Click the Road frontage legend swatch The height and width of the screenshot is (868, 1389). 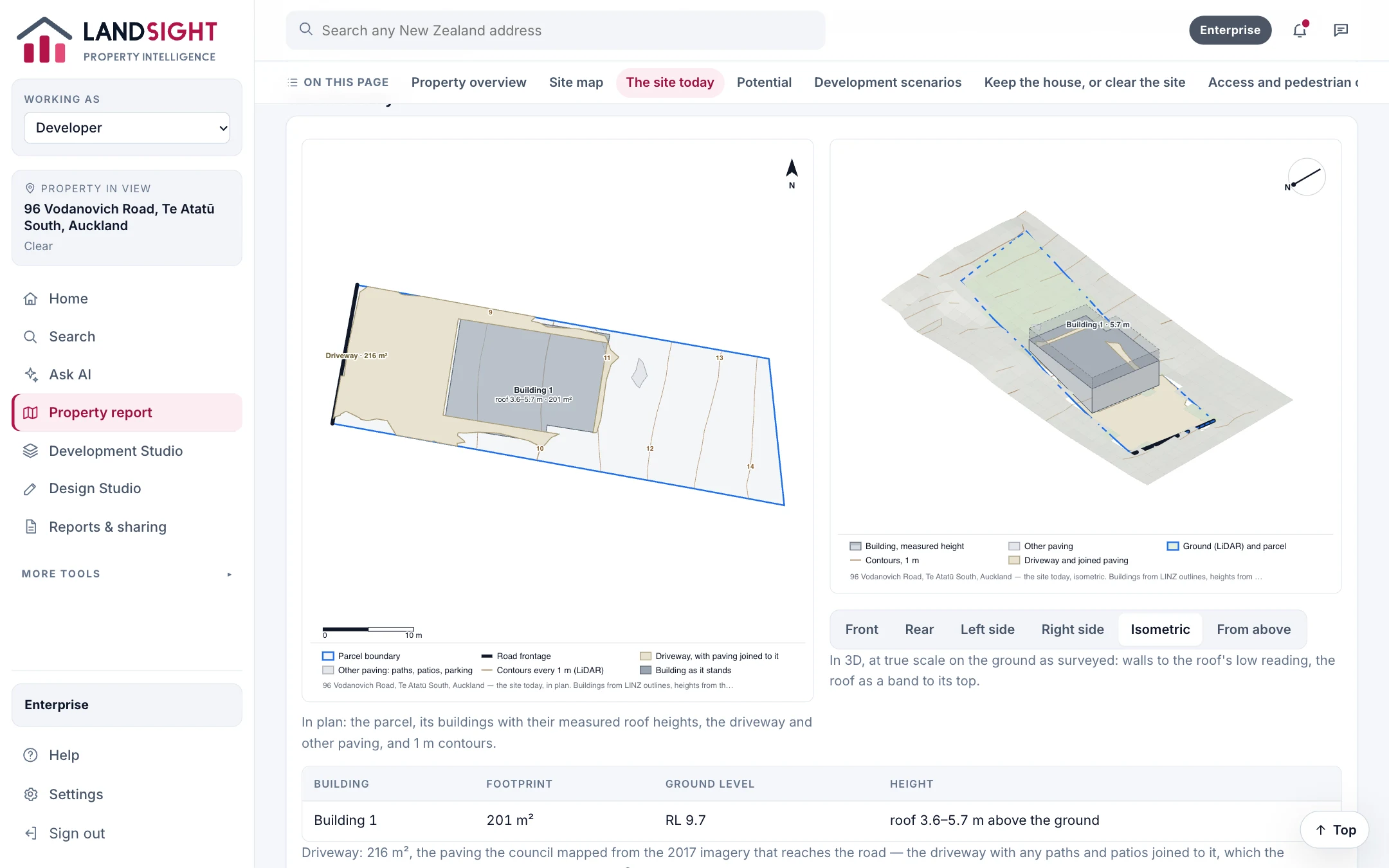[487, 656]
